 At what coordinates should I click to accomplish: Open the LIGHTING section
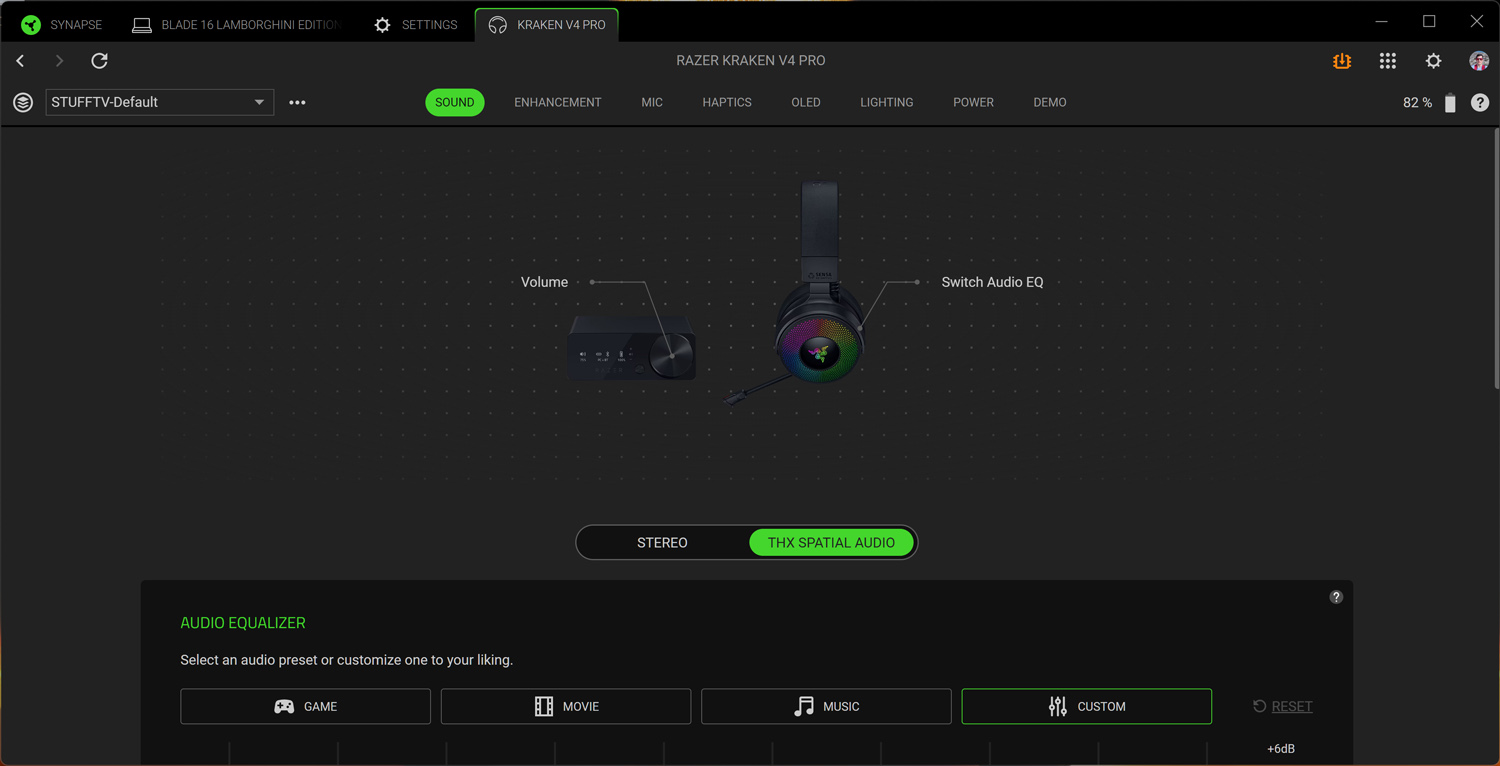pos(887,102)
